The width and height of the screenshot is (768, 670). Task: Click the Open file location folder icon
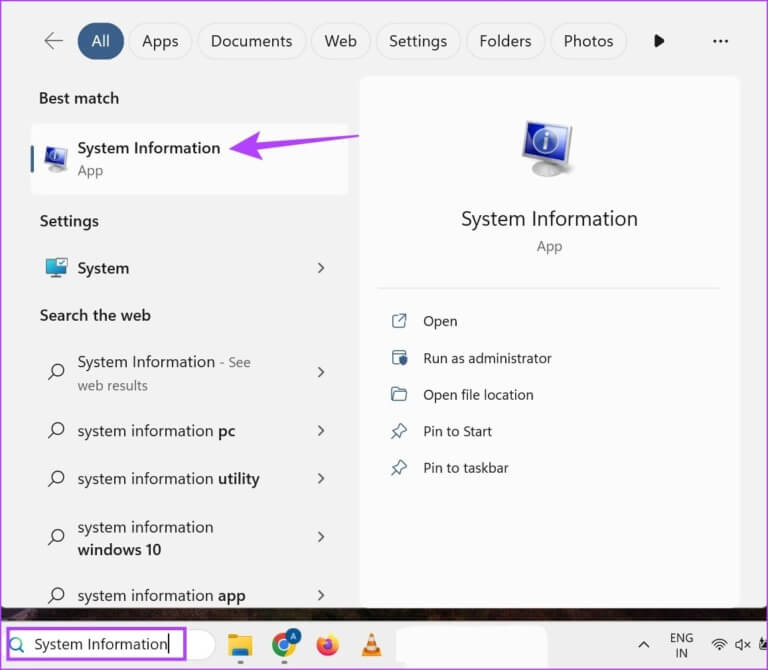coord(399,394)
